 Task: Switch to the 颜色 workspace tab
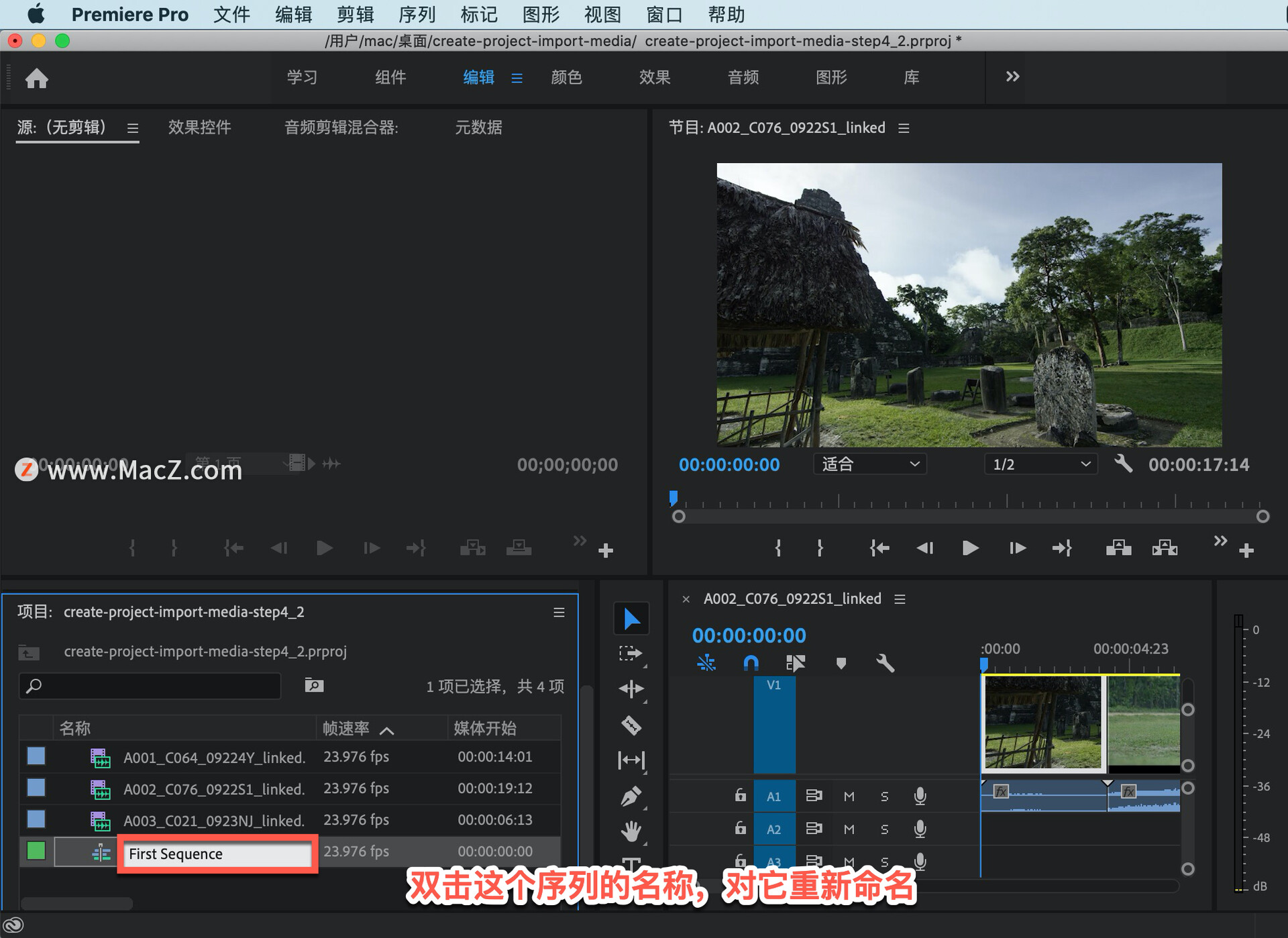[x=566, y=77]
